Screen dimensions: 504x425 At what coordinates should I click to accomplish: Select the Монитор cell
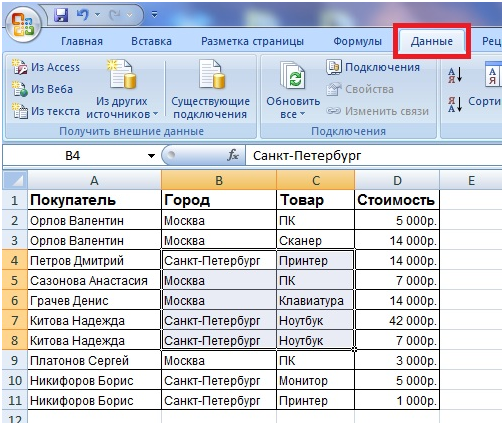pyautogui.click(x=316, y=380)
